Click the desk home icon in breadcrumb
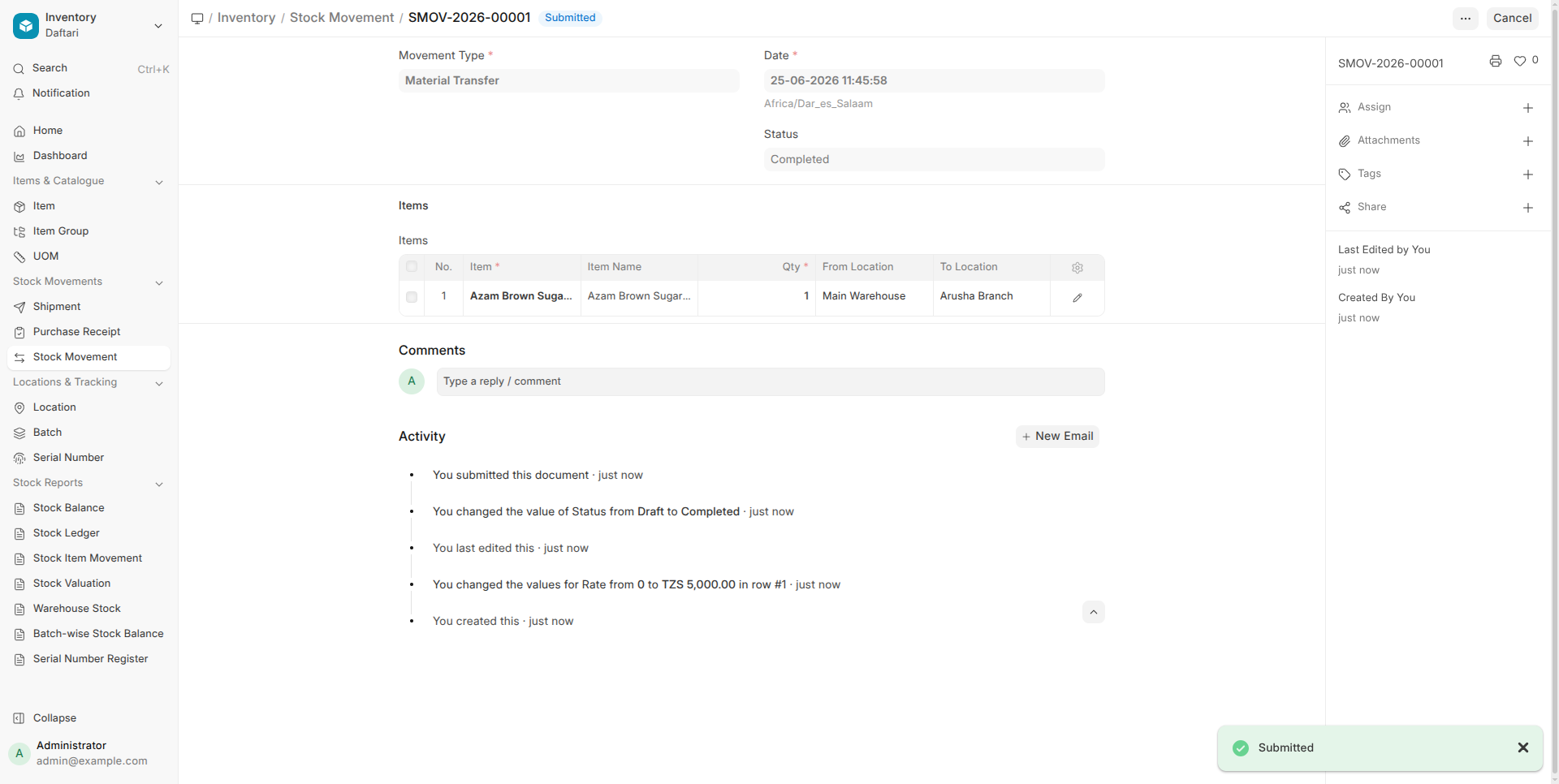This screenshot has height=784, width=1559. tap(197, 18)
